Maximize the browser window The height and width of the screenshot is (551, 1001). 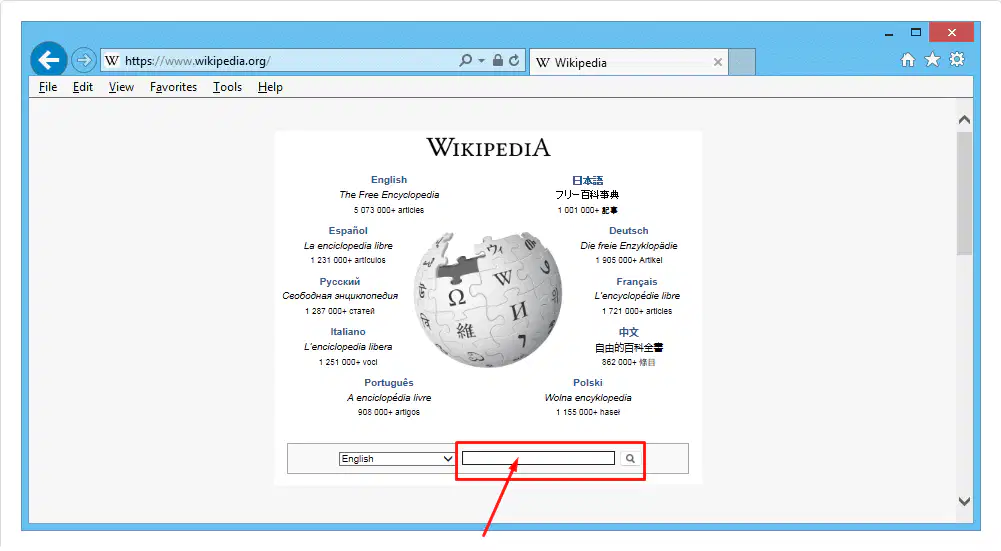click(915, 33)
